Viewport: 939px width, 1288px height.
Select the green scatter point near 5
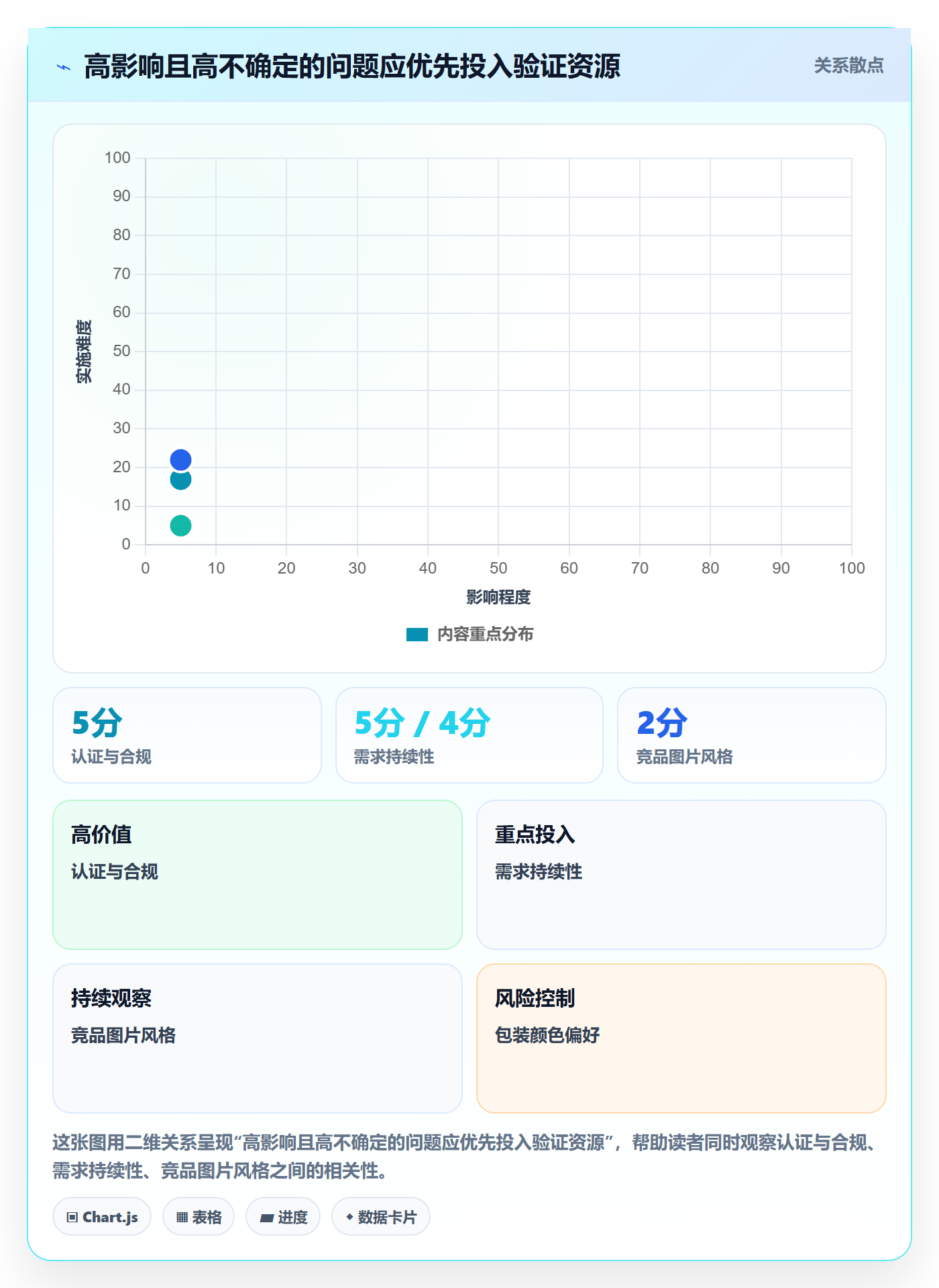180,525
